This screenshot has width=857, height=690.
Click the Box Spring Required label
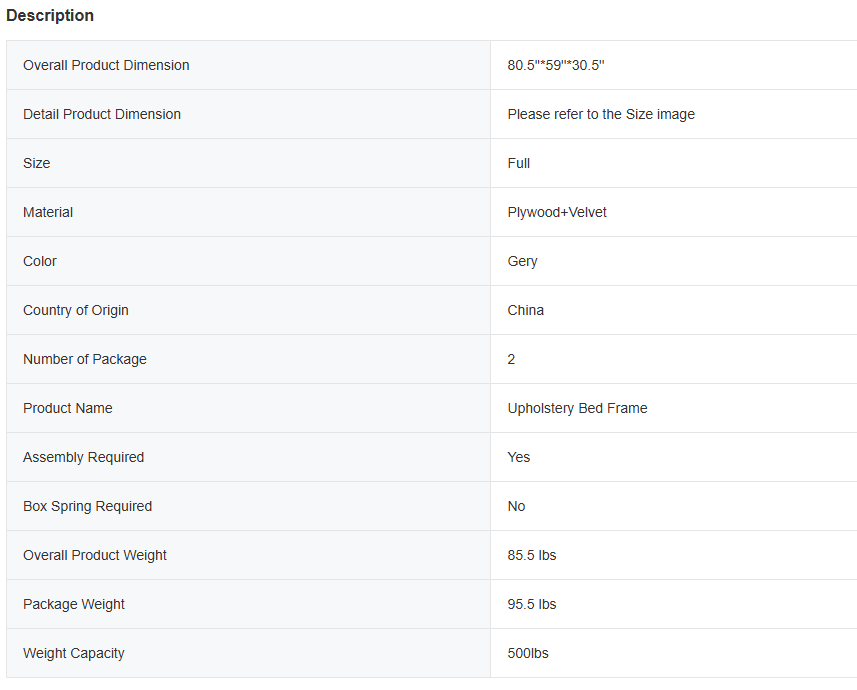pos(88,506)
